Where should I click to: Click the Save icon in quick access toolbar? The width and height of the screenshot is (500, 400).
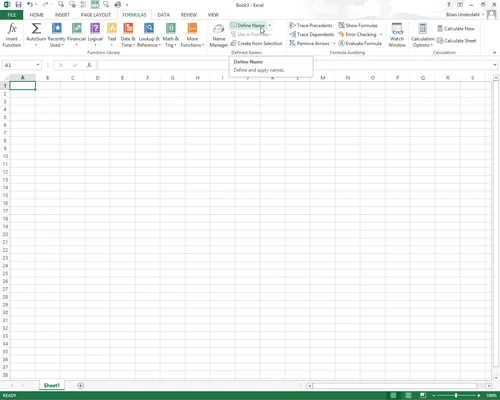point(18,5)
